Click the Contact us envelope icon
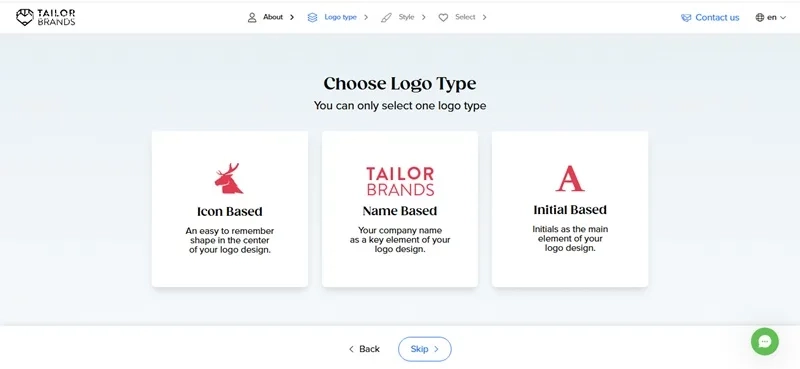Screen dimensions: 800x369 click(x=686, y=18)
